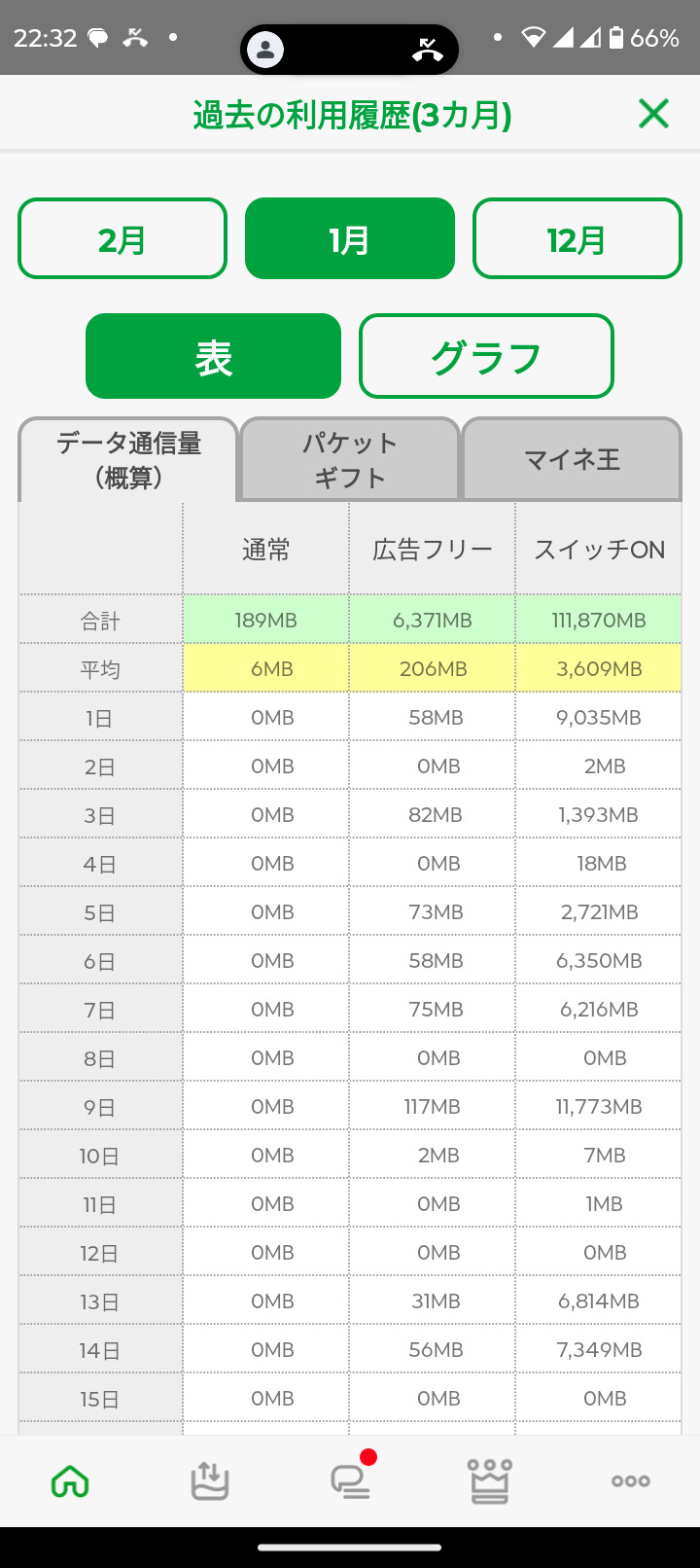
Task: Select the 2月 month button
Action: click(122, 239)
